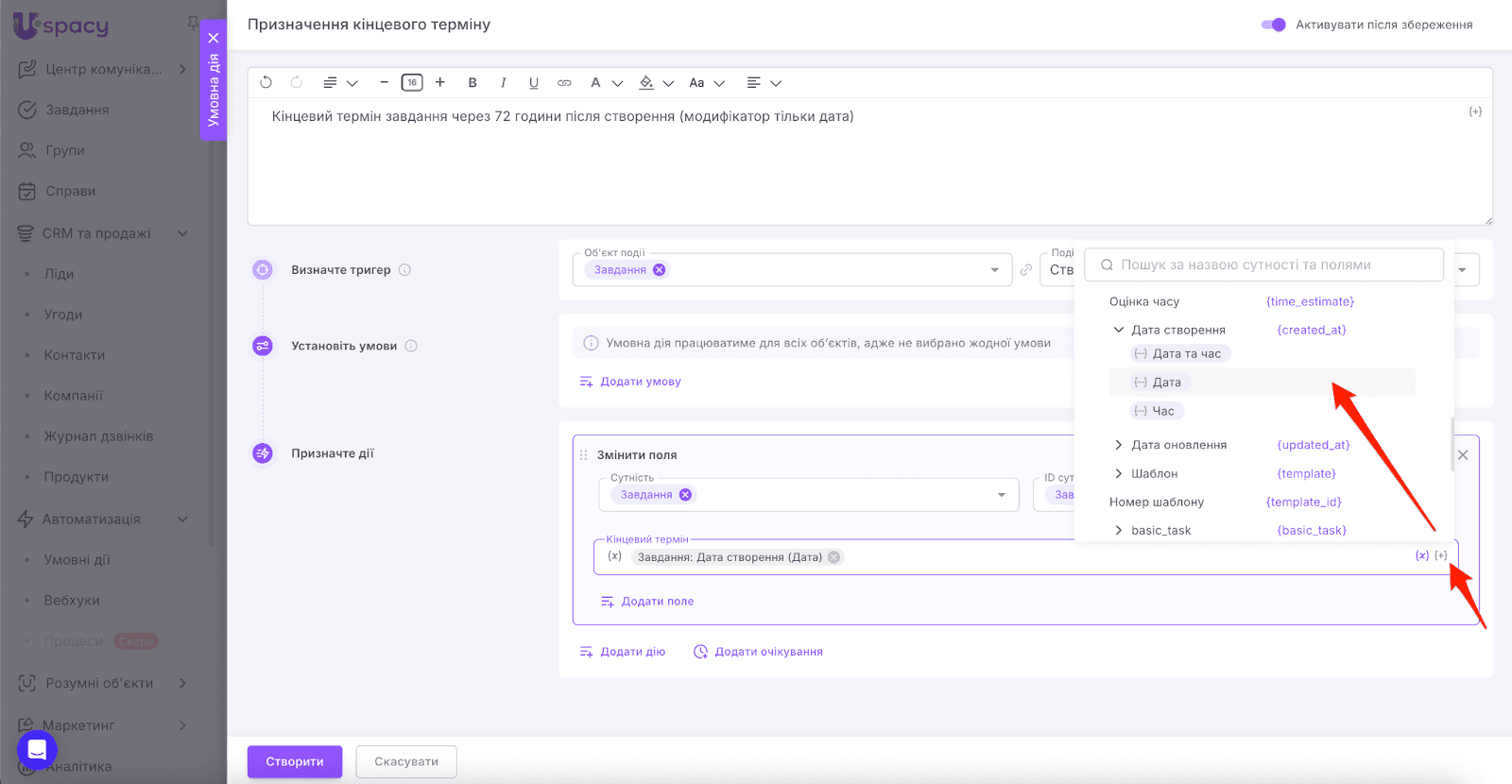Expand the Дата оновлення tree item

(x=1119, y=445)
